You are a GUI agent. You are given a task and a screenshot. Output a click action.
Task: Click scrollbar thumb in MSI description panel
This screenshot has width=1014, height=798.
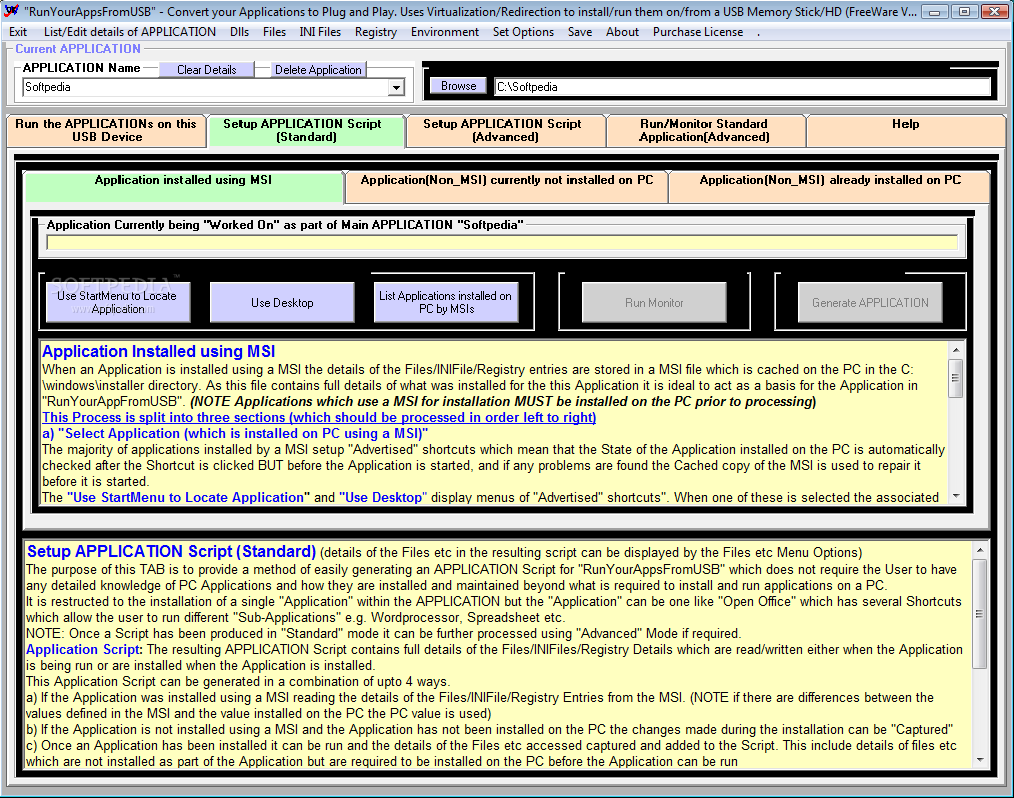click(956, 378)
